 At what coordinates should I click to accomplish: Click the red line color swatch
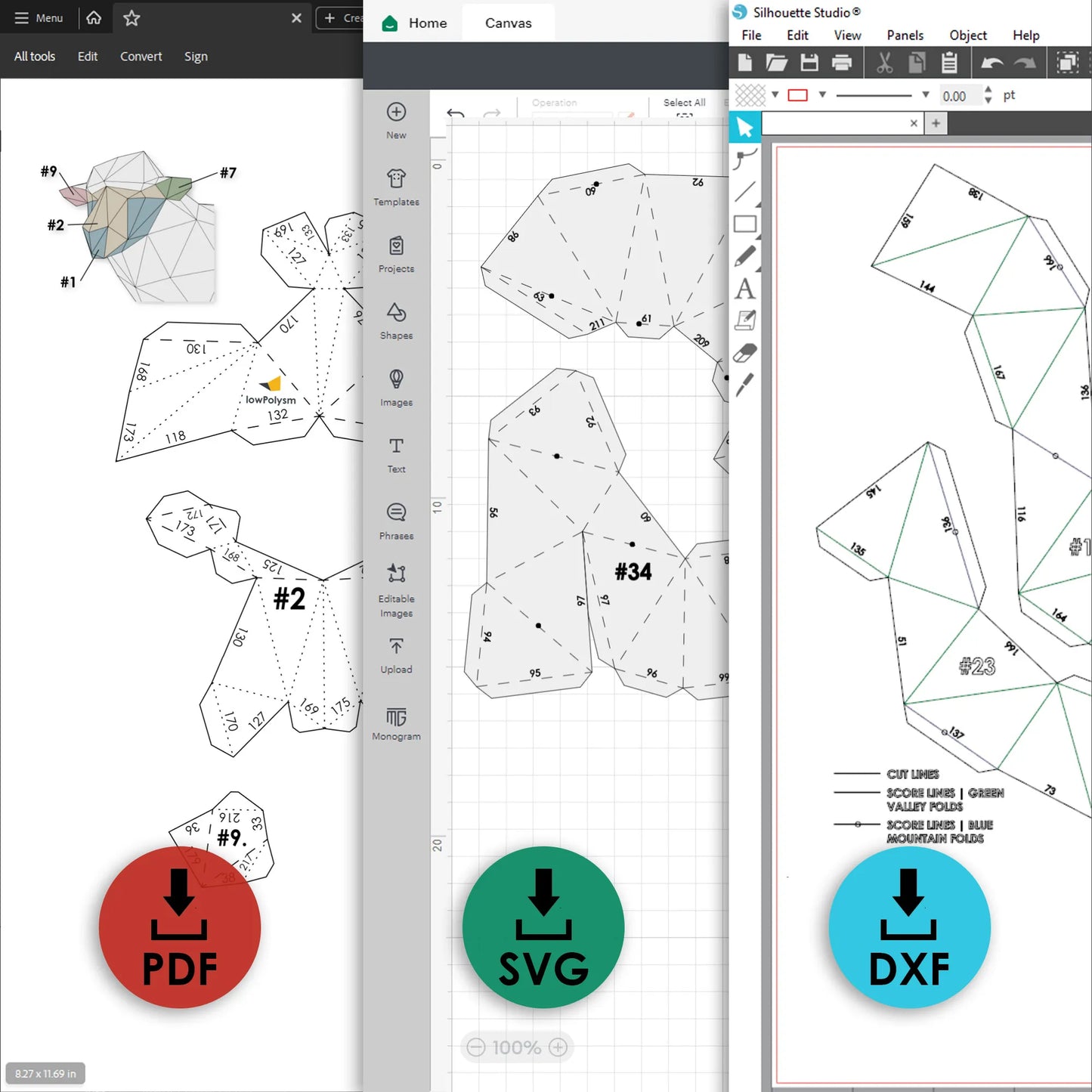798,95
